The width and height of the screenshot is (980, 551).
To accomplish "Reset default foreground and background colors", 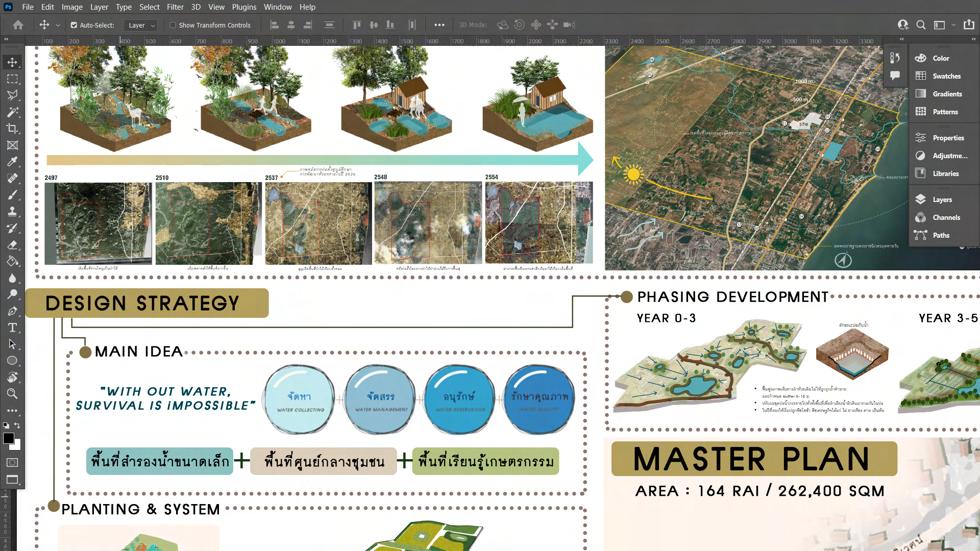I will point(6,425).
